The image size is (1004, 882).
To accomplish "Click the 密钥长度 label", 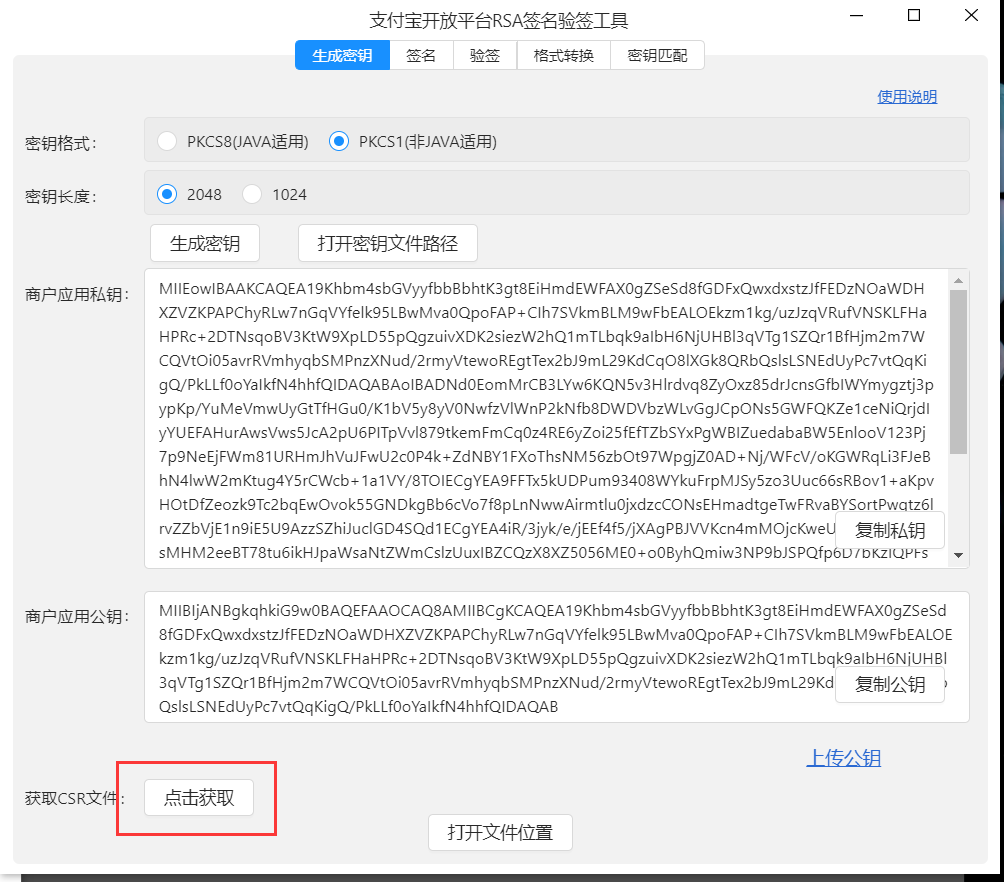I will 60,196.
